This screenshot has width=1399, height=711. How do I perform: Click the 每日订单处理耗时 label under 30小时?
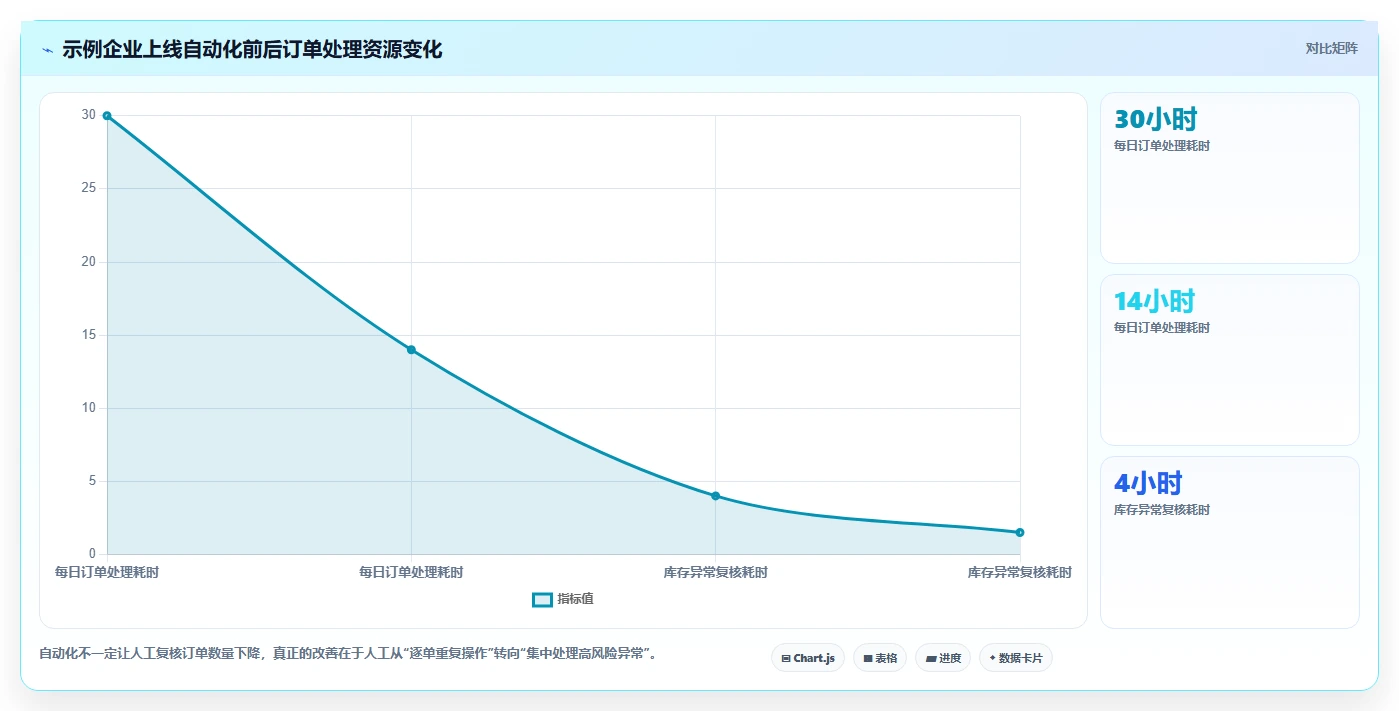point(1162,146)
